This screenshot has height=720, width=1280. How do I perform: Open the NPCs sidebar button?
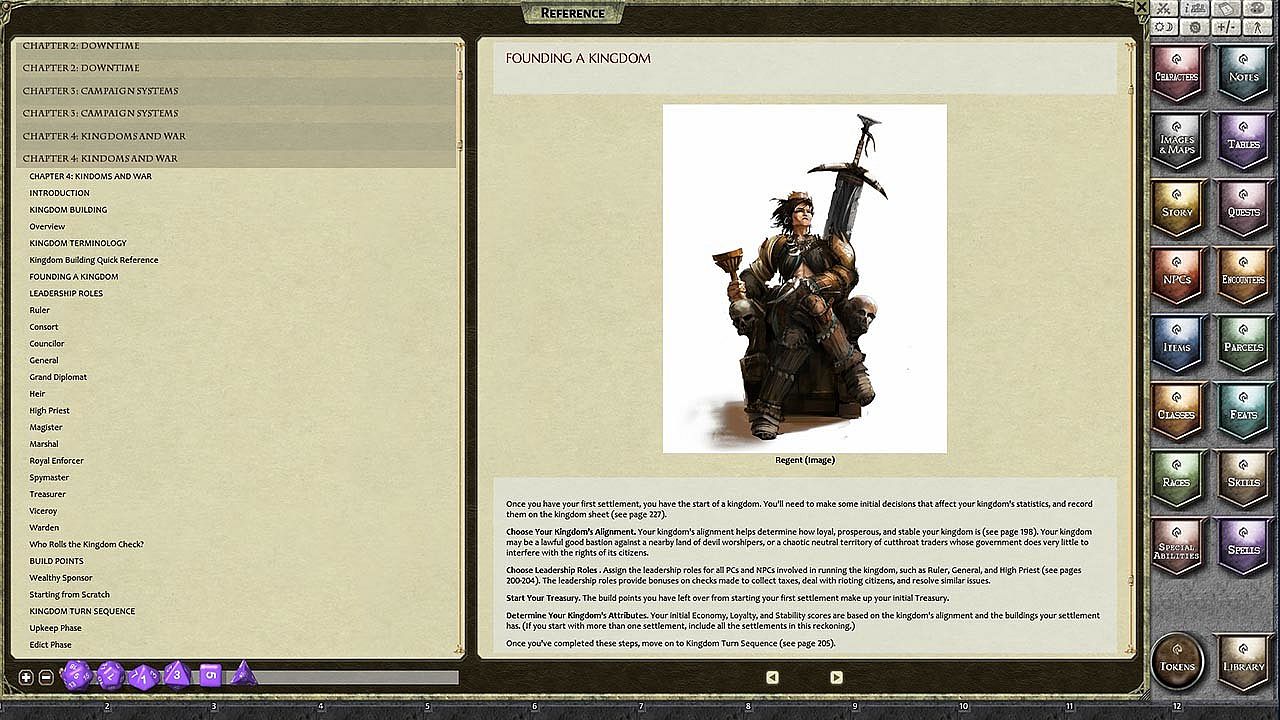point(1177,275)
